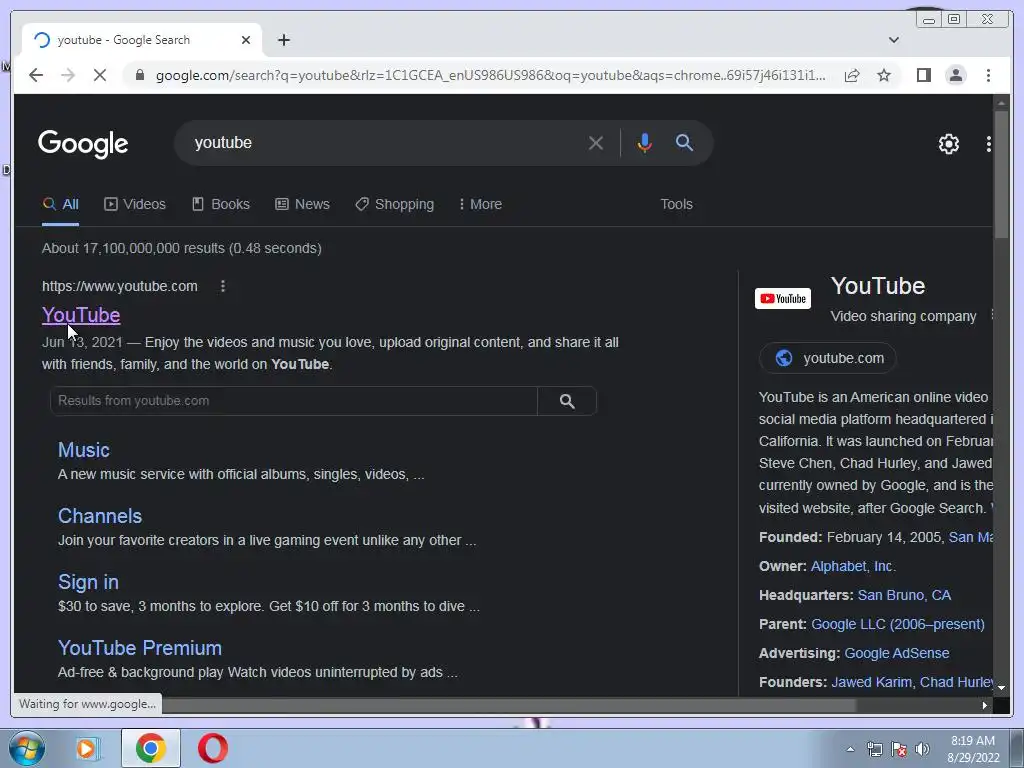Expand the More search filters menu
1024x768 pixels.
click(x=480, y=204)
